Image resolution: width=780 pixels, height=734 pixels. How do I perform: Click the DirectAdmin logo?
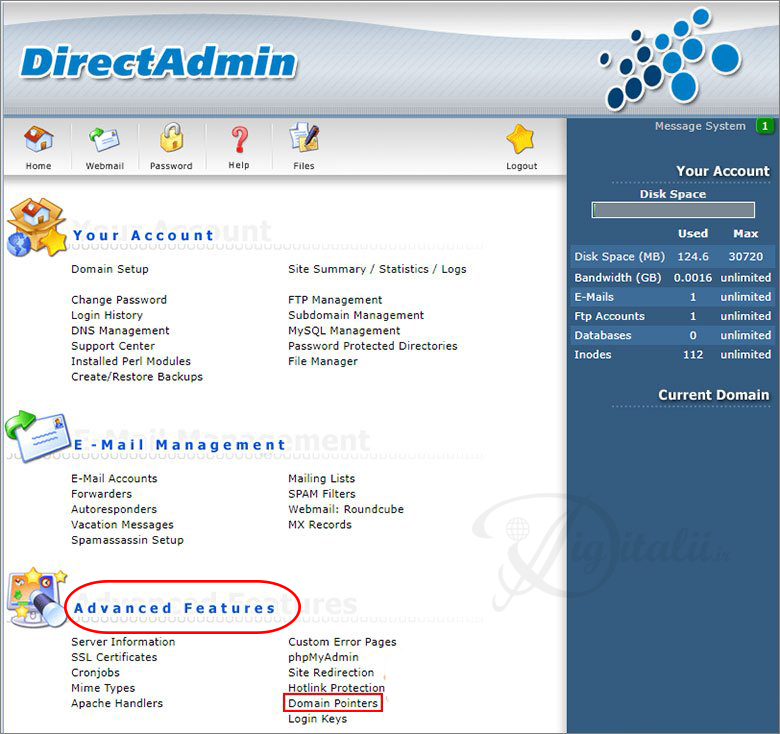coord(158,63)
